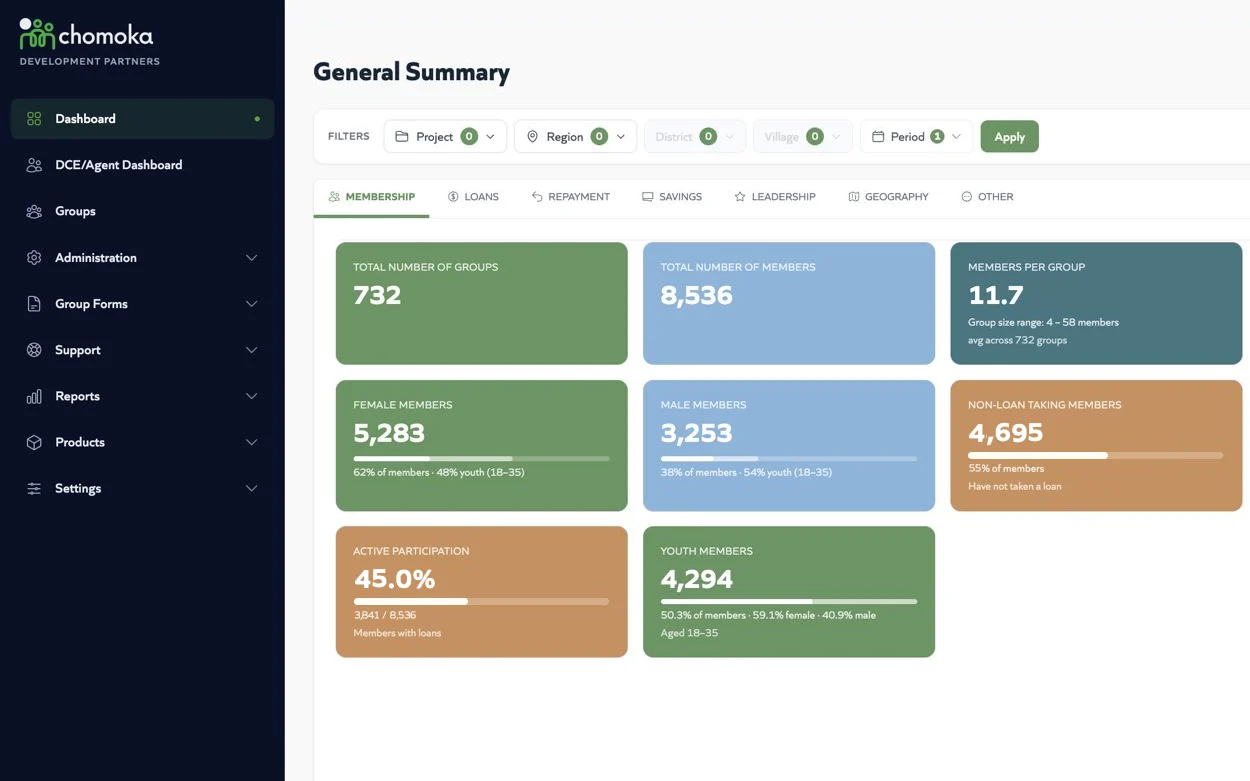Click the Dashboard grid icon in sidebar
Image resolution: width=1250 pixels, height=781 pixels.
pyautogui.click(x=34, y=119)
